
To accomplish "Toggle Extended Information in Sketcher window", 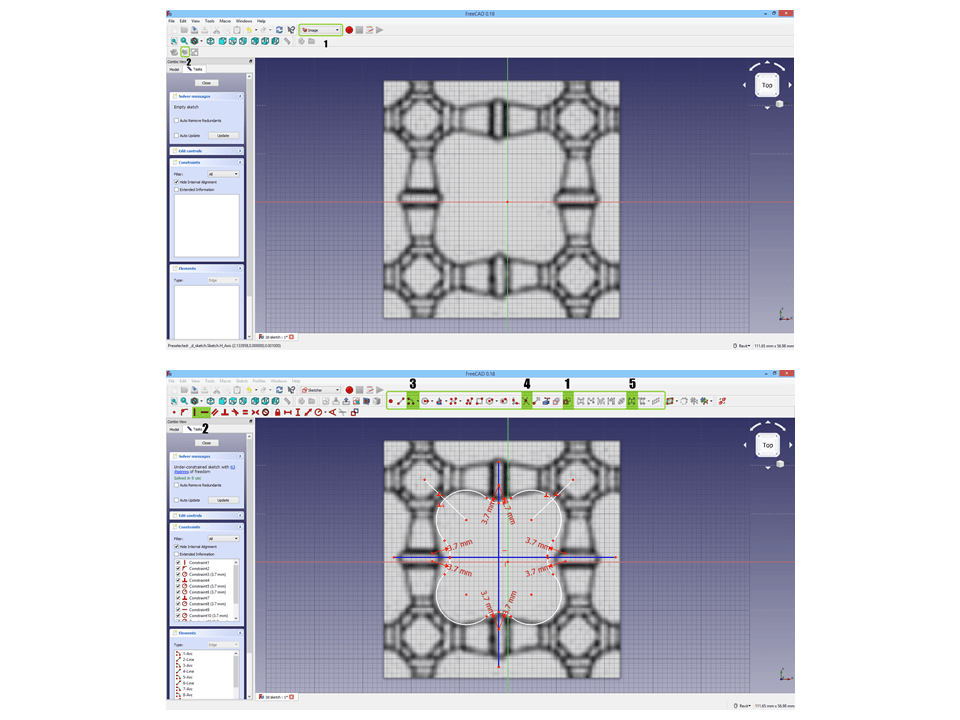I will [176, 554].
